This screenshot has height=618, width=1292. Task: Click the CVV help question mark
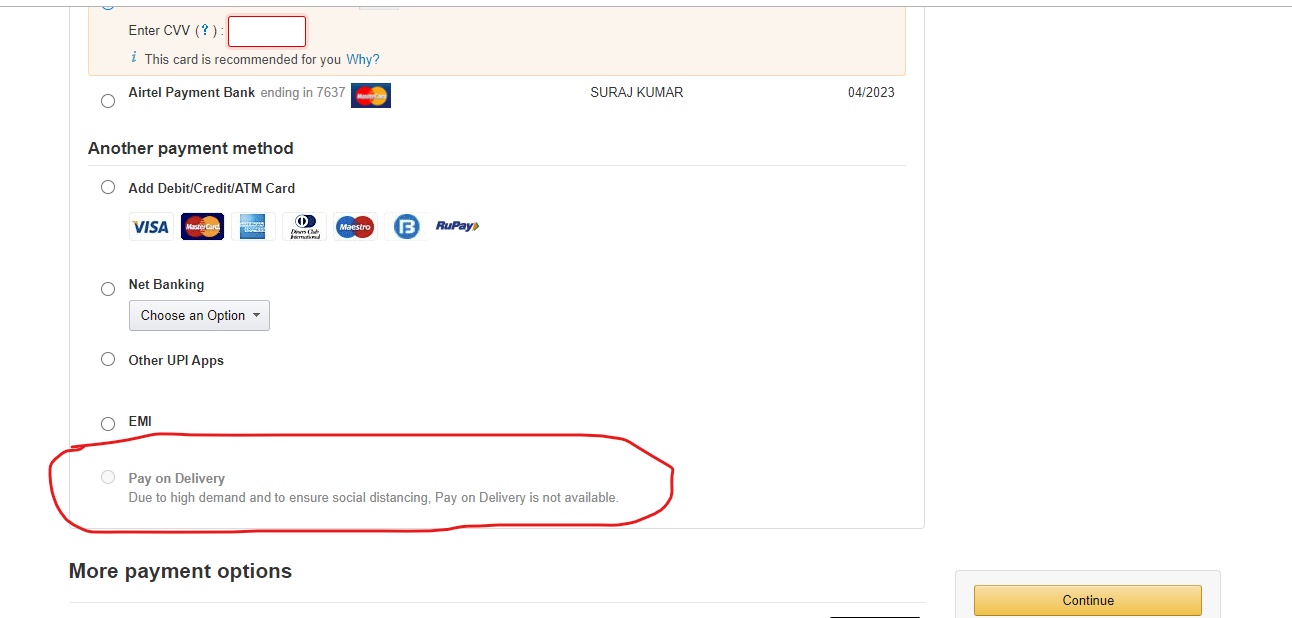pos(205,31)
